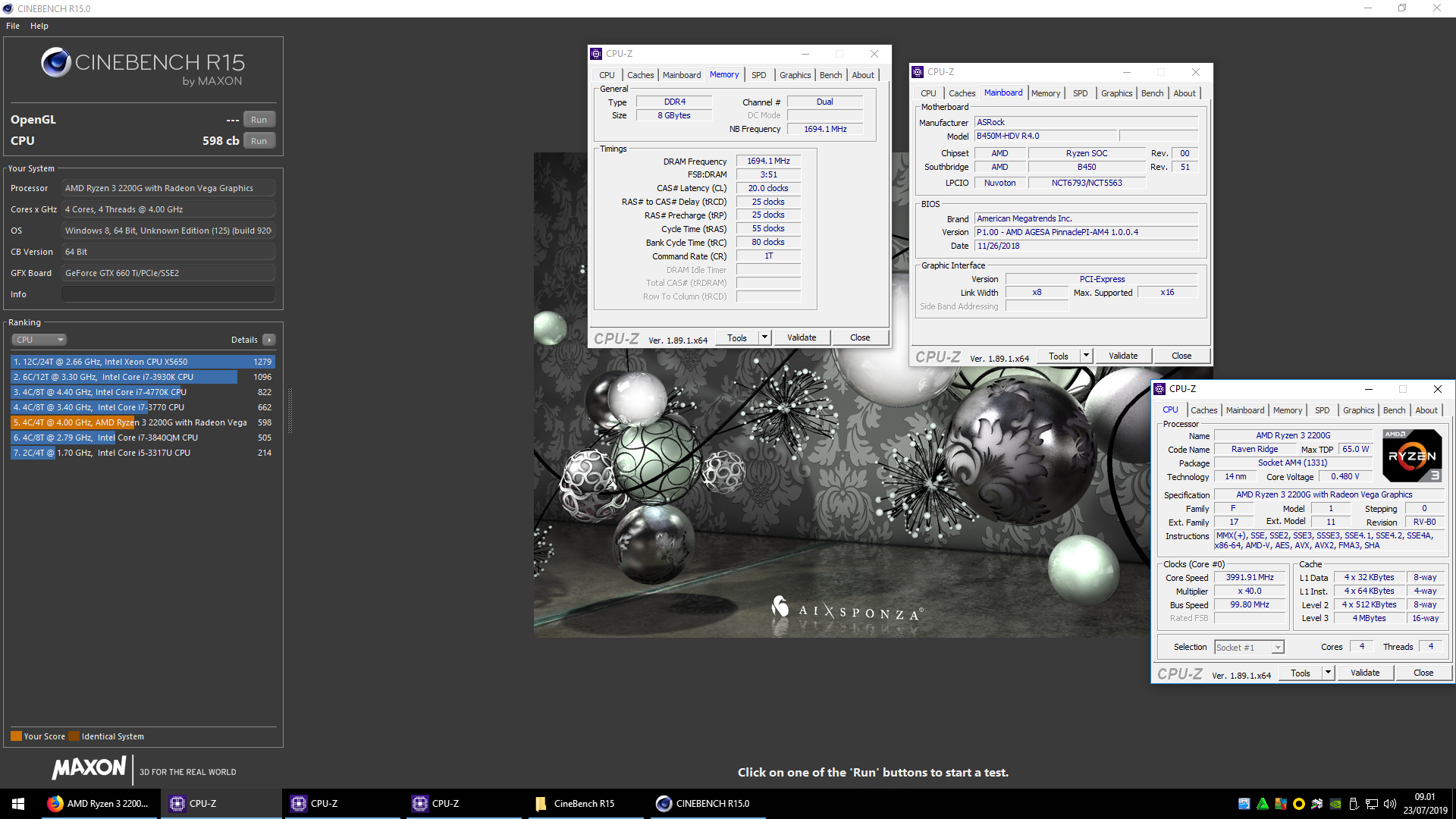Screen dimensions: 1456x819
Task: Click the Processor name field in Cinebench
Action: [x=168, y=188]
